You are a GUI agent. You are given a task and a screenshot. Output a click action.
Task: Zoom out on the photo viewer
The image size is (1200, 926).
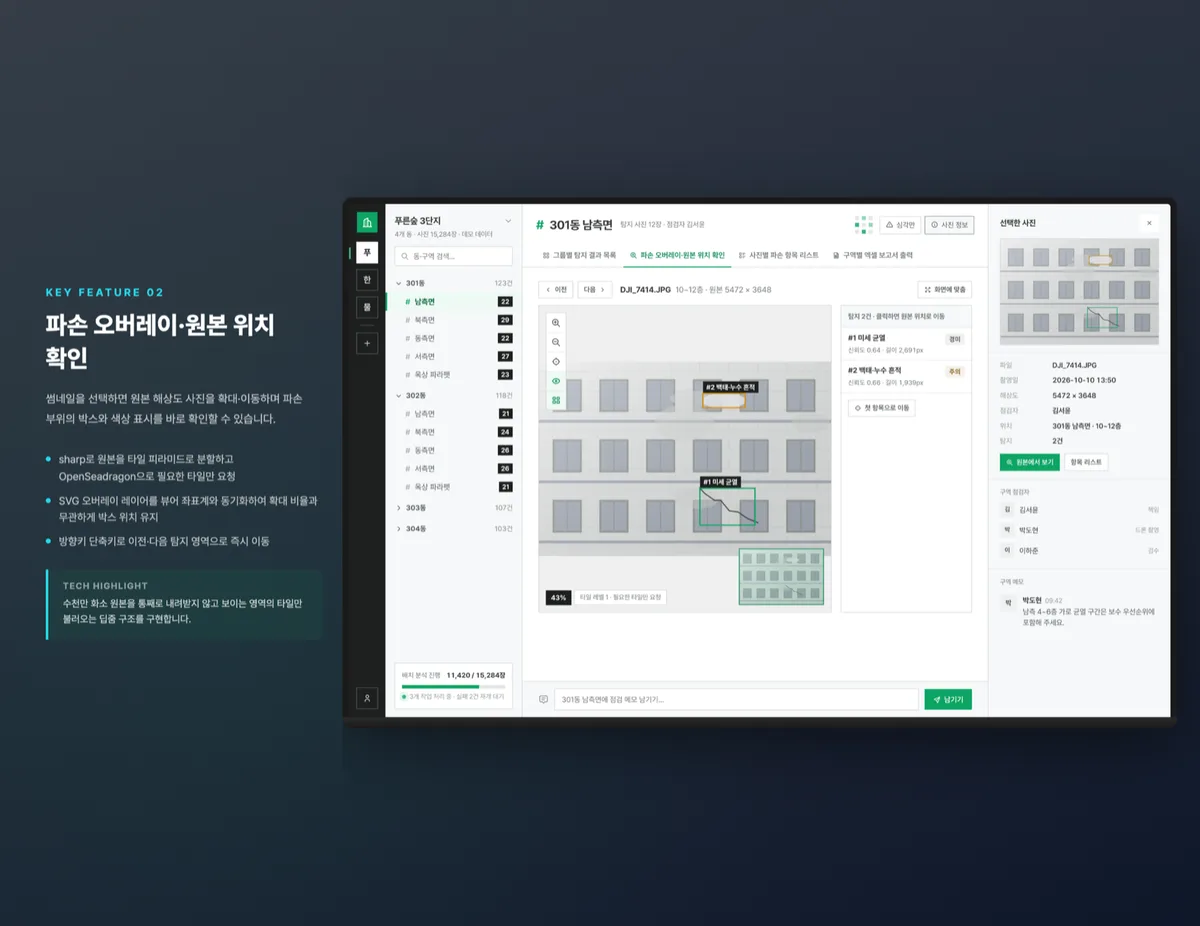click(556, 342)
